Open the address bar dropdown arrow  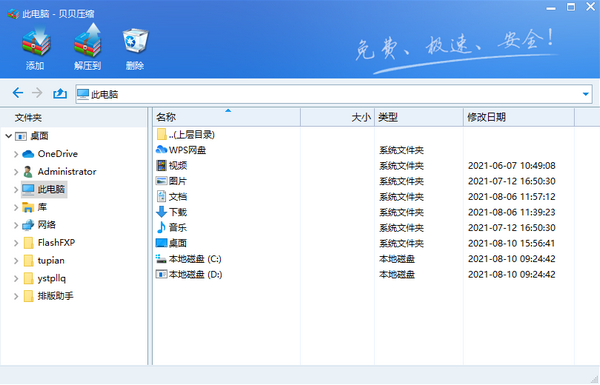[x=585, y=94]
